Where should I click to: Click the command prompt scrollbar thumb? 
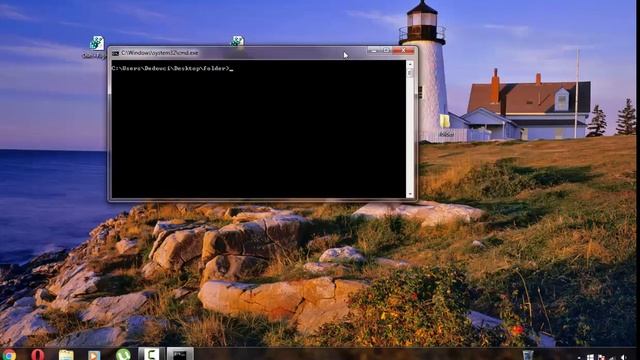410,73
